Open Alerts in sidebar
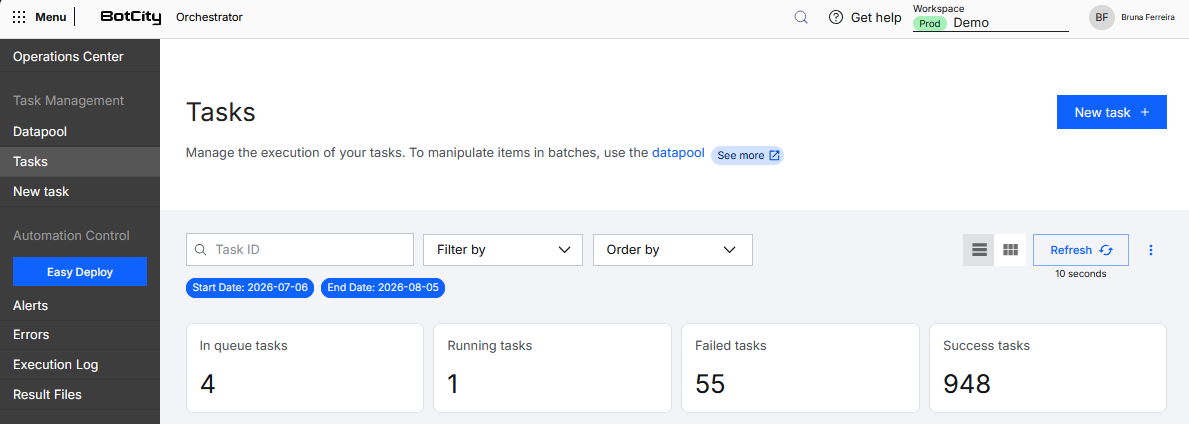The width and height of the screenshot is (1189, 424). [x=80, y=306]
